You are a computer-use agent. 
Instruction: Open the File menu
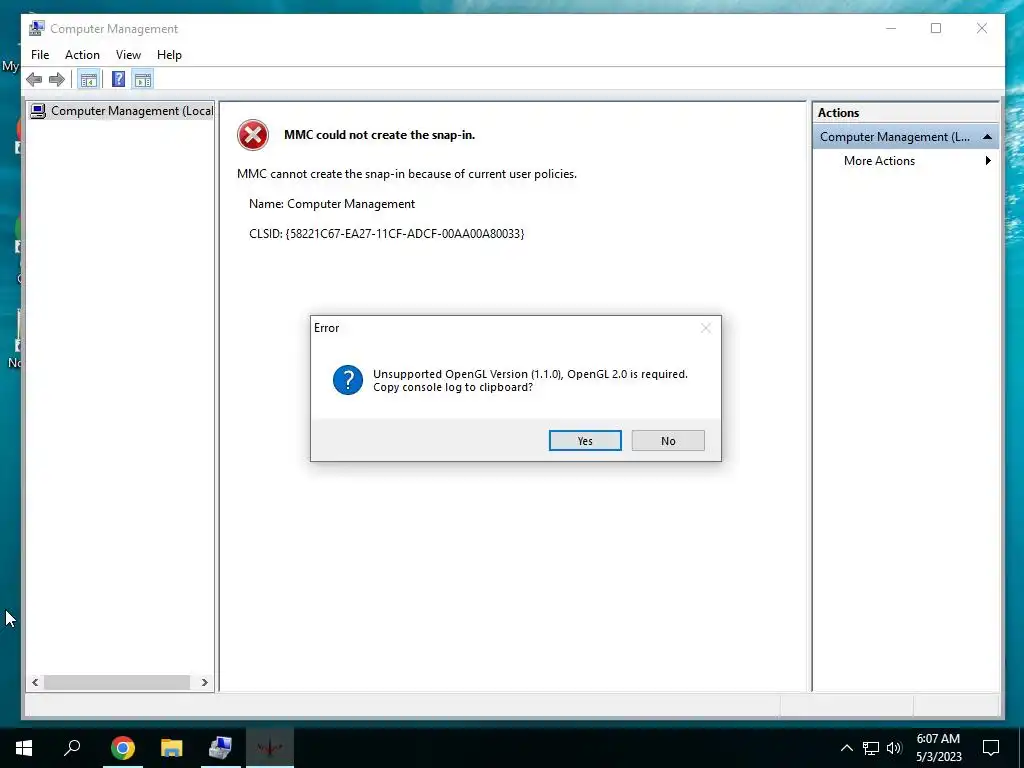40,55
